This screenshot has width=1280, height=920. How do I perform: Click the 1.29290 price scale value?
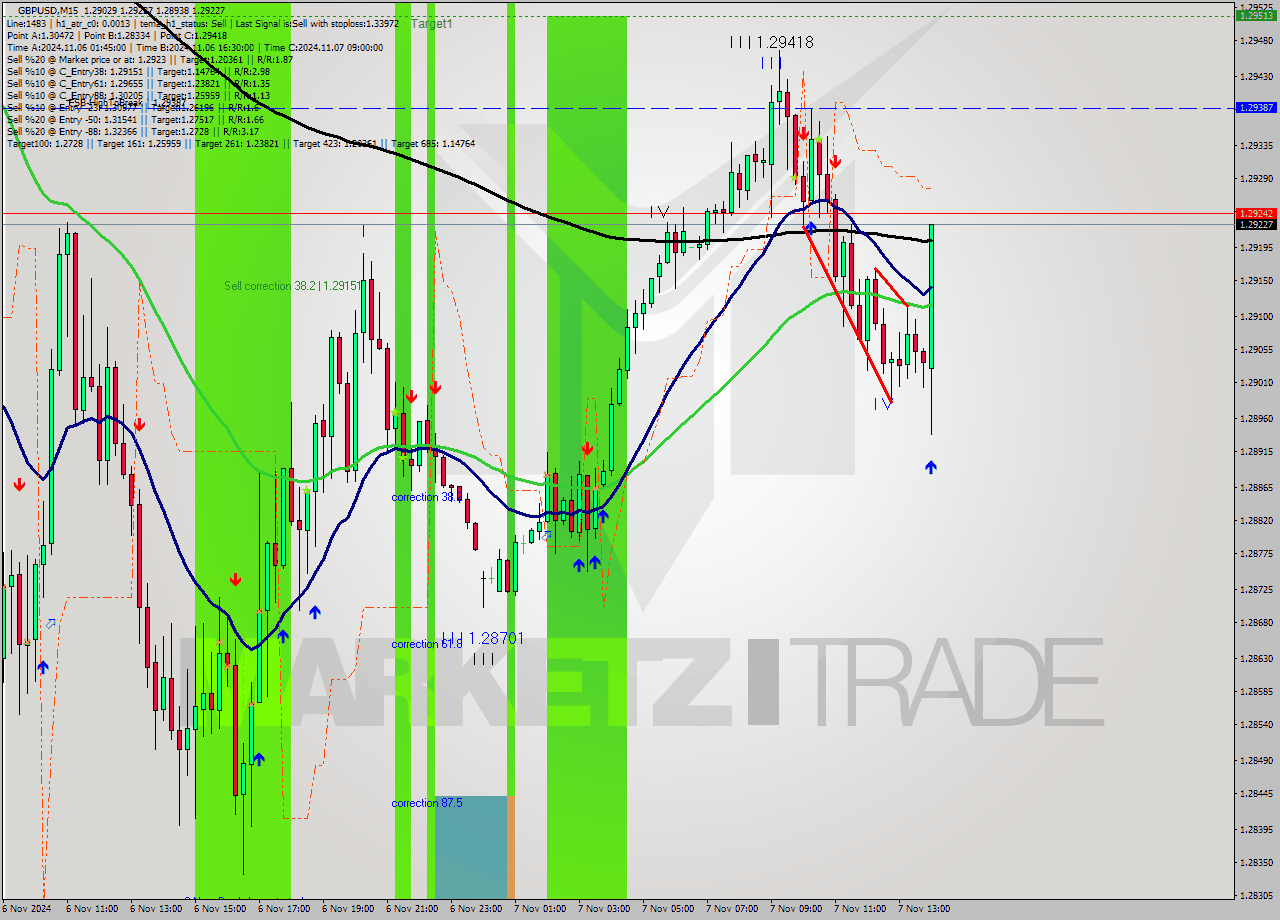click(x=1256, y=179)
